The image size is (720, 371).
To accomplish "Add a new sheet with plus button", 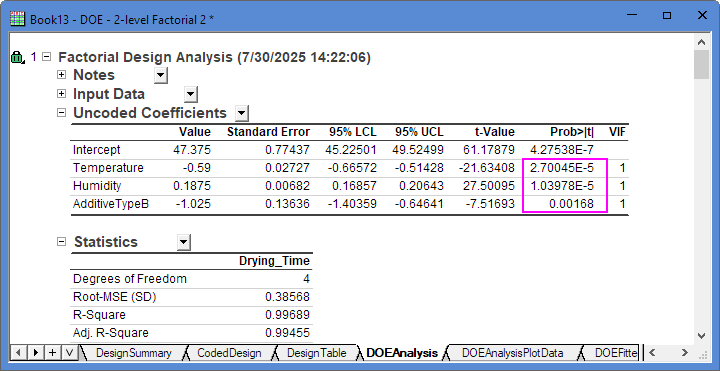I will pos(52,353).
